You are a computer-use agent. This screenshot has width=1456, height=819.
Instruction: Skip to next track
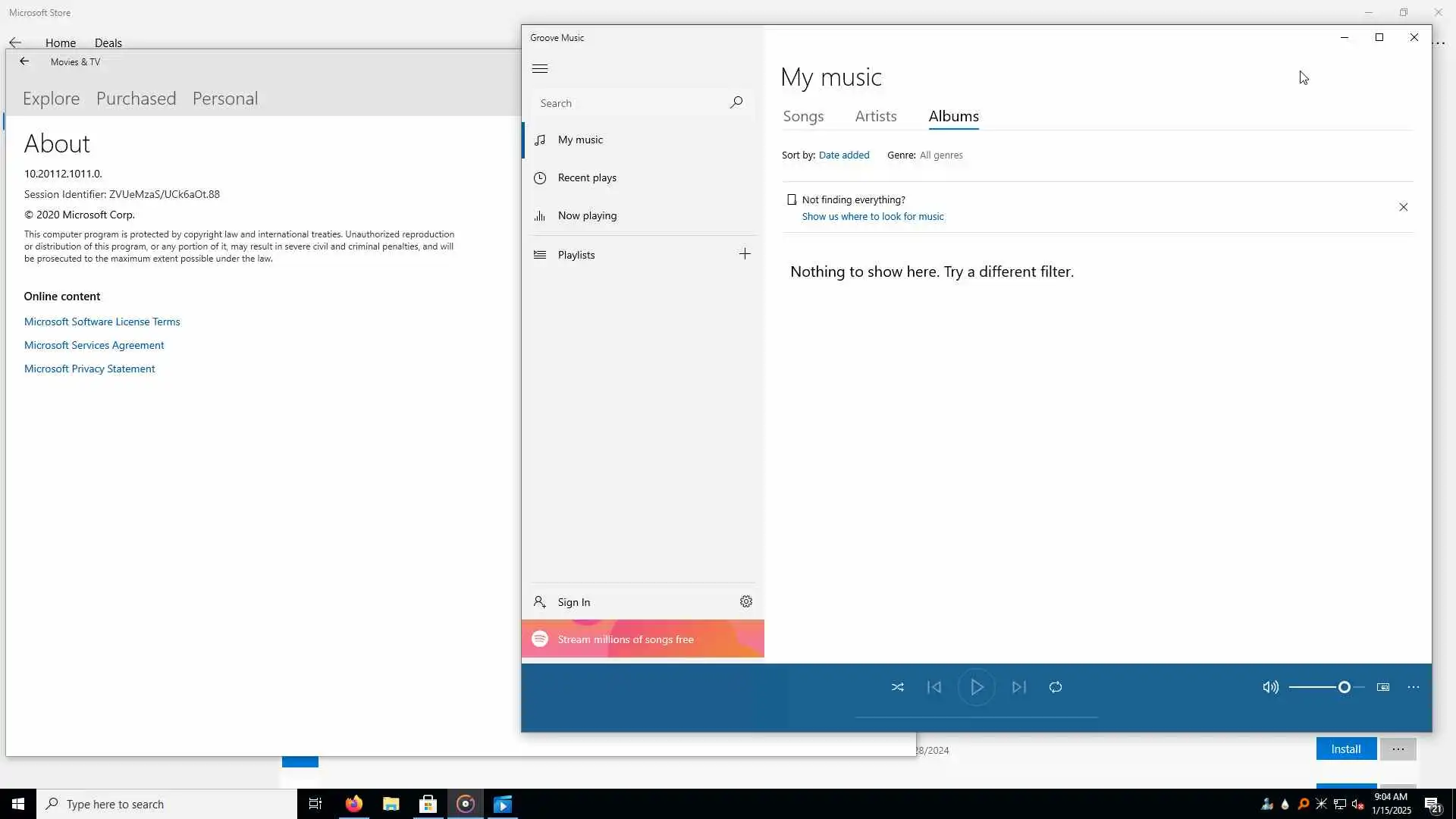1018,687
